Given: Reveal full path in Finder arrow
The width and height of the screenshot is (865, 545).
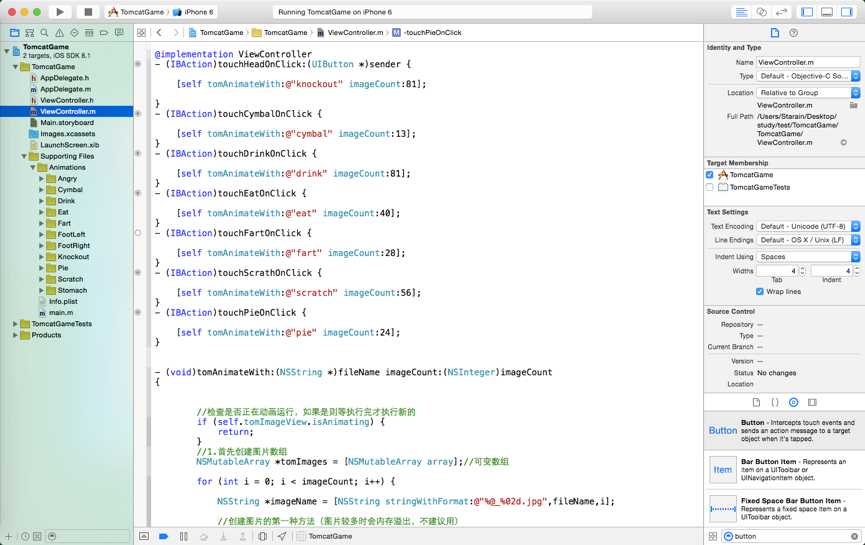Looking at the screenshot, I should [x=843, y=142].
